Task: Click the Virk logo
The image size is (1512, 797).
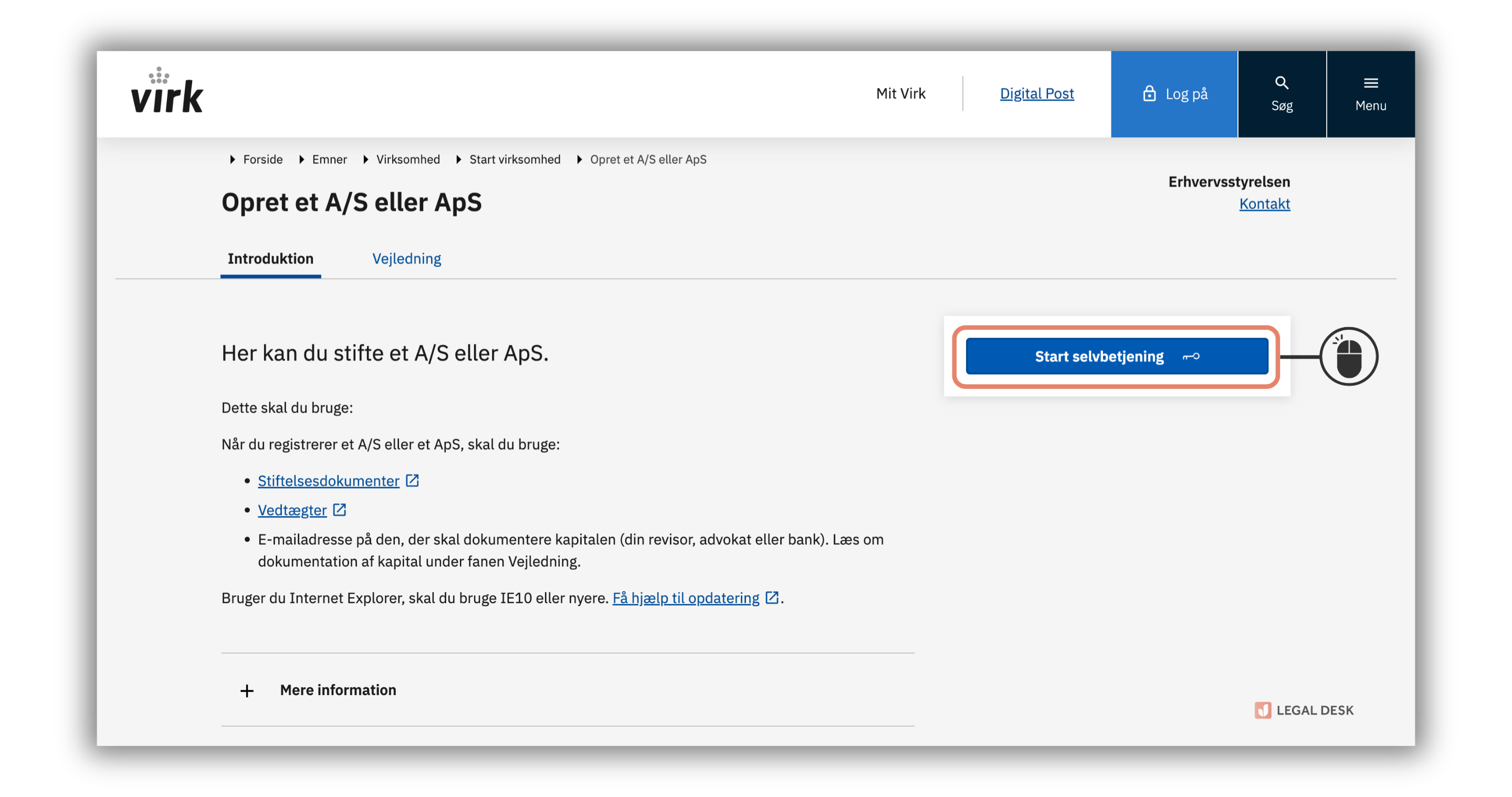Action: 167,90
